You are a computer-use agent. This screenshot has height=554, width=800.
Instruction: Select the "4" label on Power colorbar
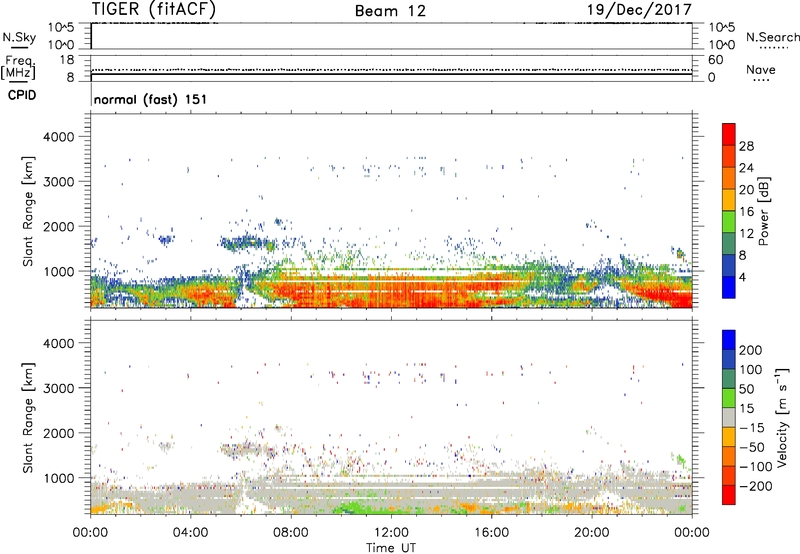click(x=742, y=277)
